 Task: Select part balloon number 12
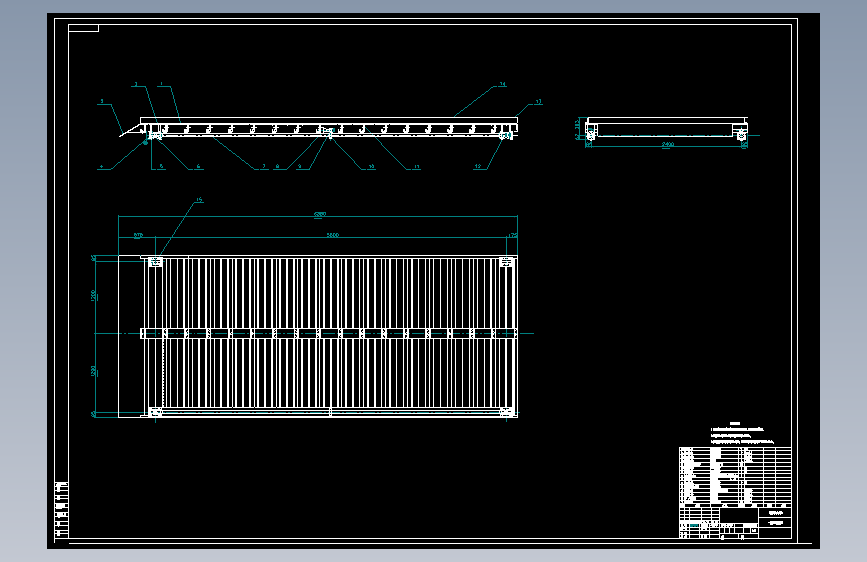point(478,166)
